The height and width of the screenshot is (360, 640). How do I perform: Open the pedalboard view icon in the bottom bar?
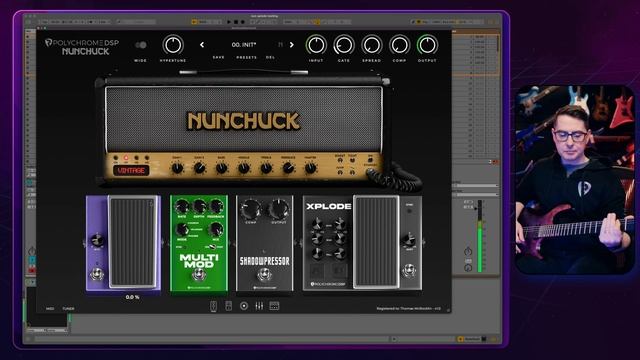213,306
